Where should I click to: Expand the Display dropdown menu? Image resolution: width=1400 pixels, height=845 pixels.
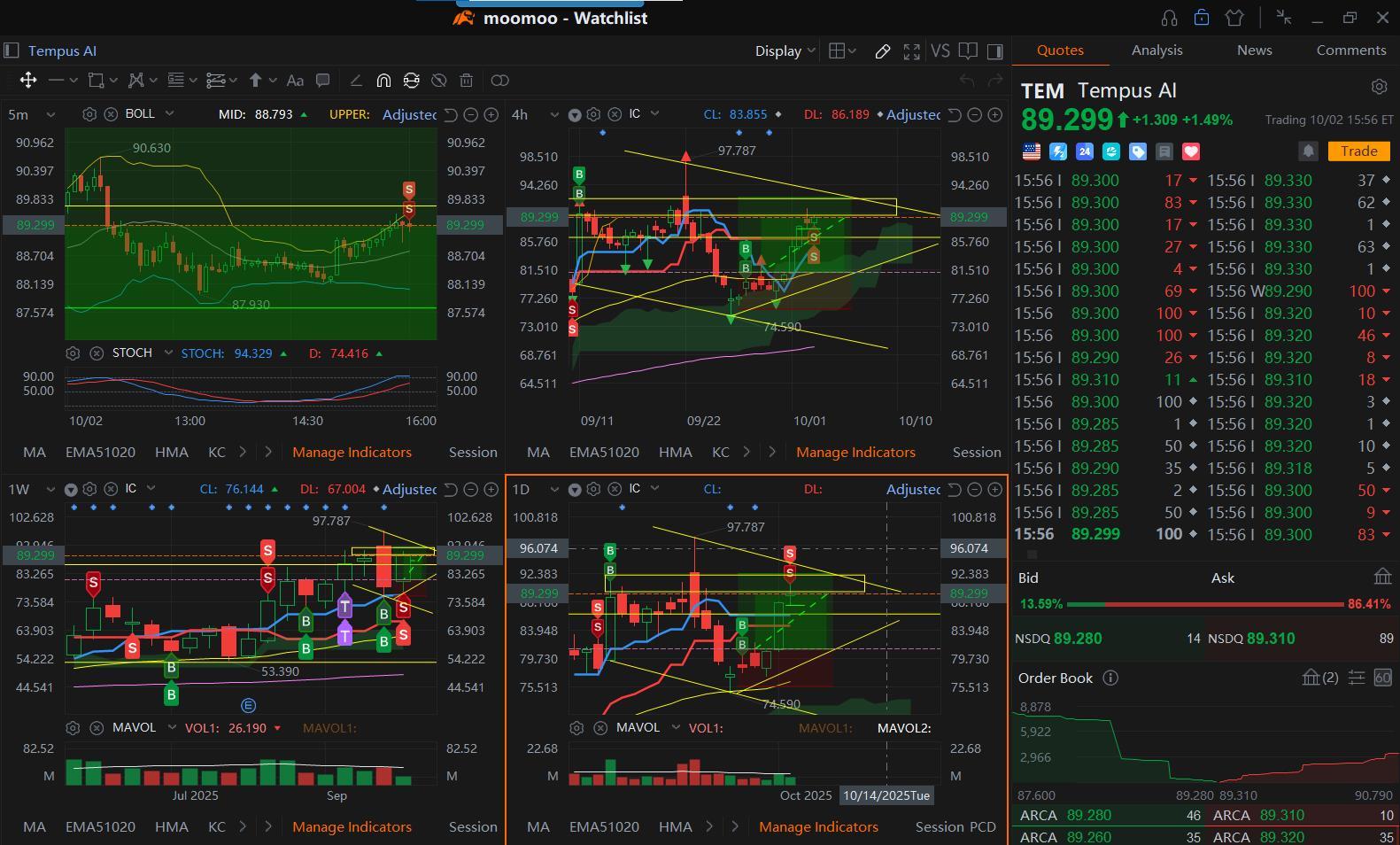coord(785,51)
